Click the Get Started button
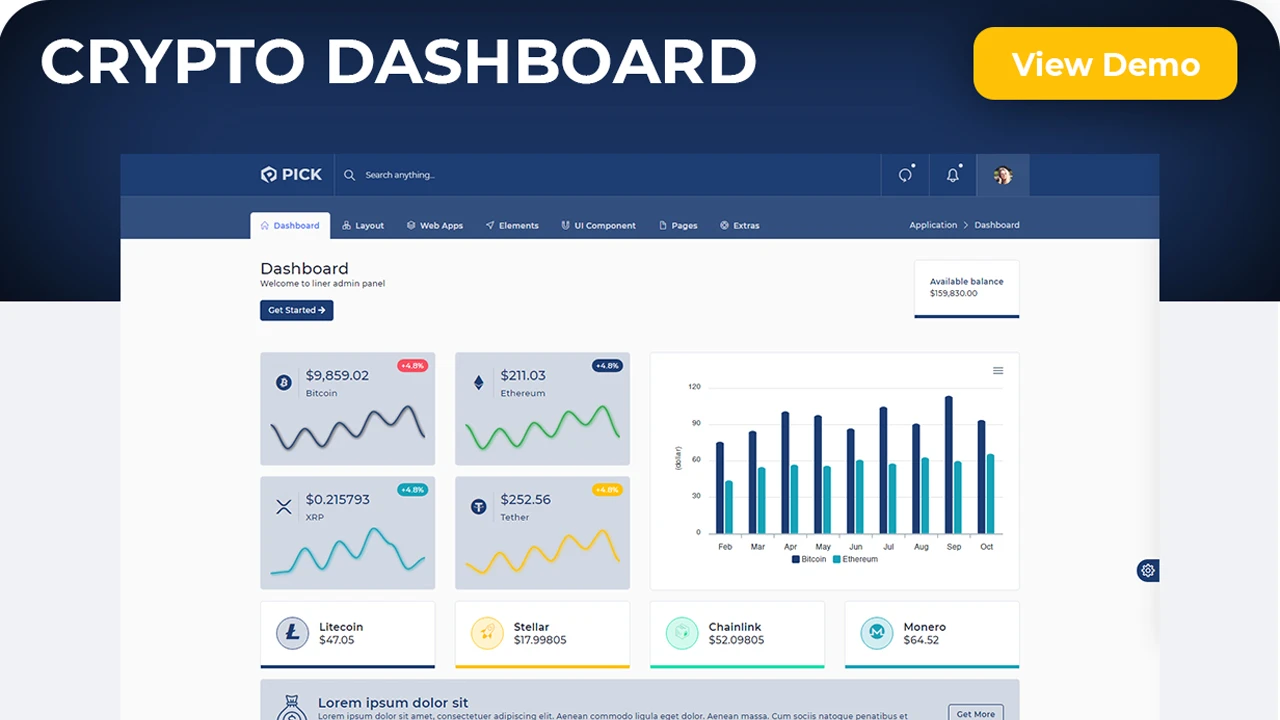This screenshot has width=1280, height=720. (297, 310)
